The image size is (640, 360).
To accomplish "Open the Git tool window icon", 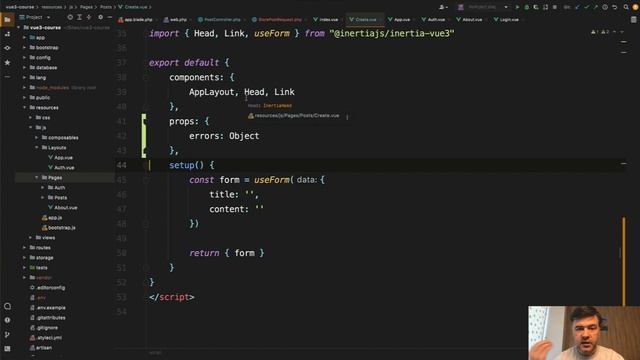I will click(7, 335).
